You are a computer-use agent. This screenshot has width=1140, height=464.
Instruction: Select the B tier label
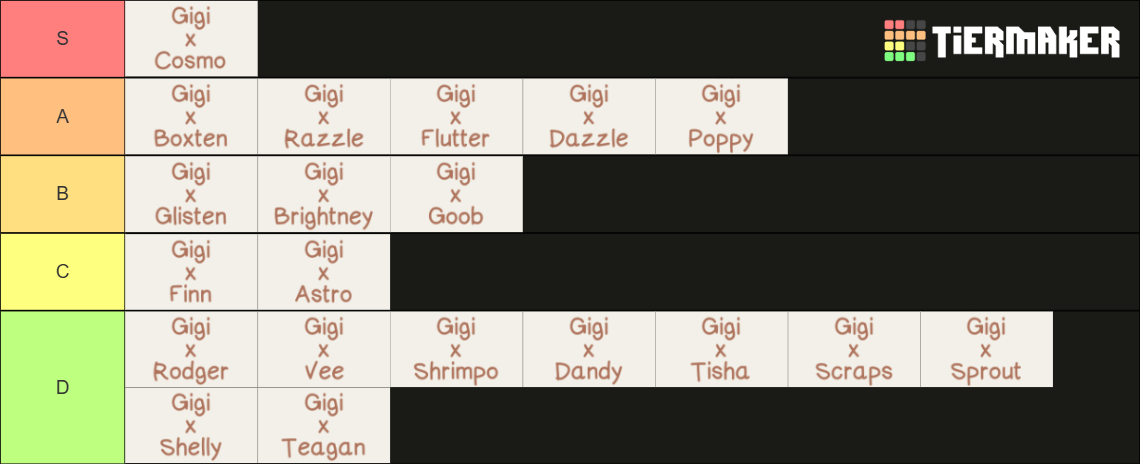coord(63,194)
